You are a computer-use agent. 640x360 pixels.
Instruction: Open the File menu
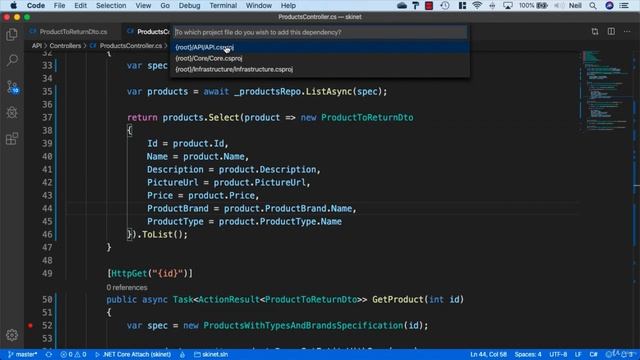click(x=59, y=5)
